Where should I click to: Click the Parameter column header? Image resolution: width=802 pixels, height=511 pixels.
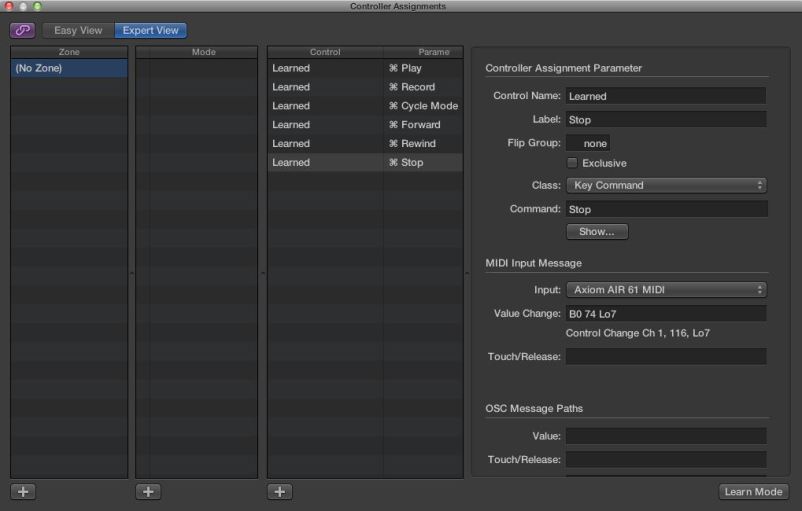[x=424, y=52]
